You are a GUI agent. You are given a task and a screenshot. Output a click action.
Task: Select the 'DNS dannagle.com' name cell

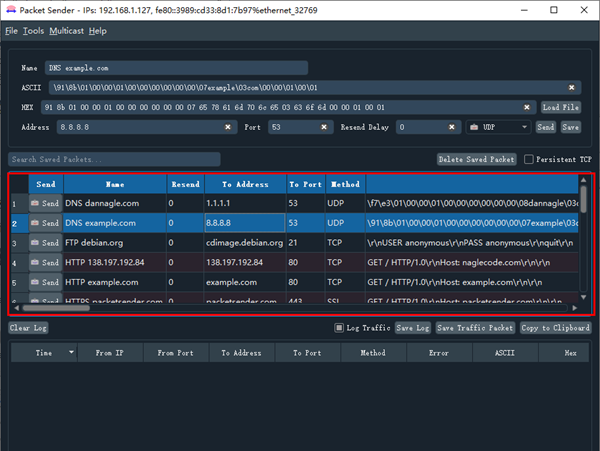(x=115, y=203)
